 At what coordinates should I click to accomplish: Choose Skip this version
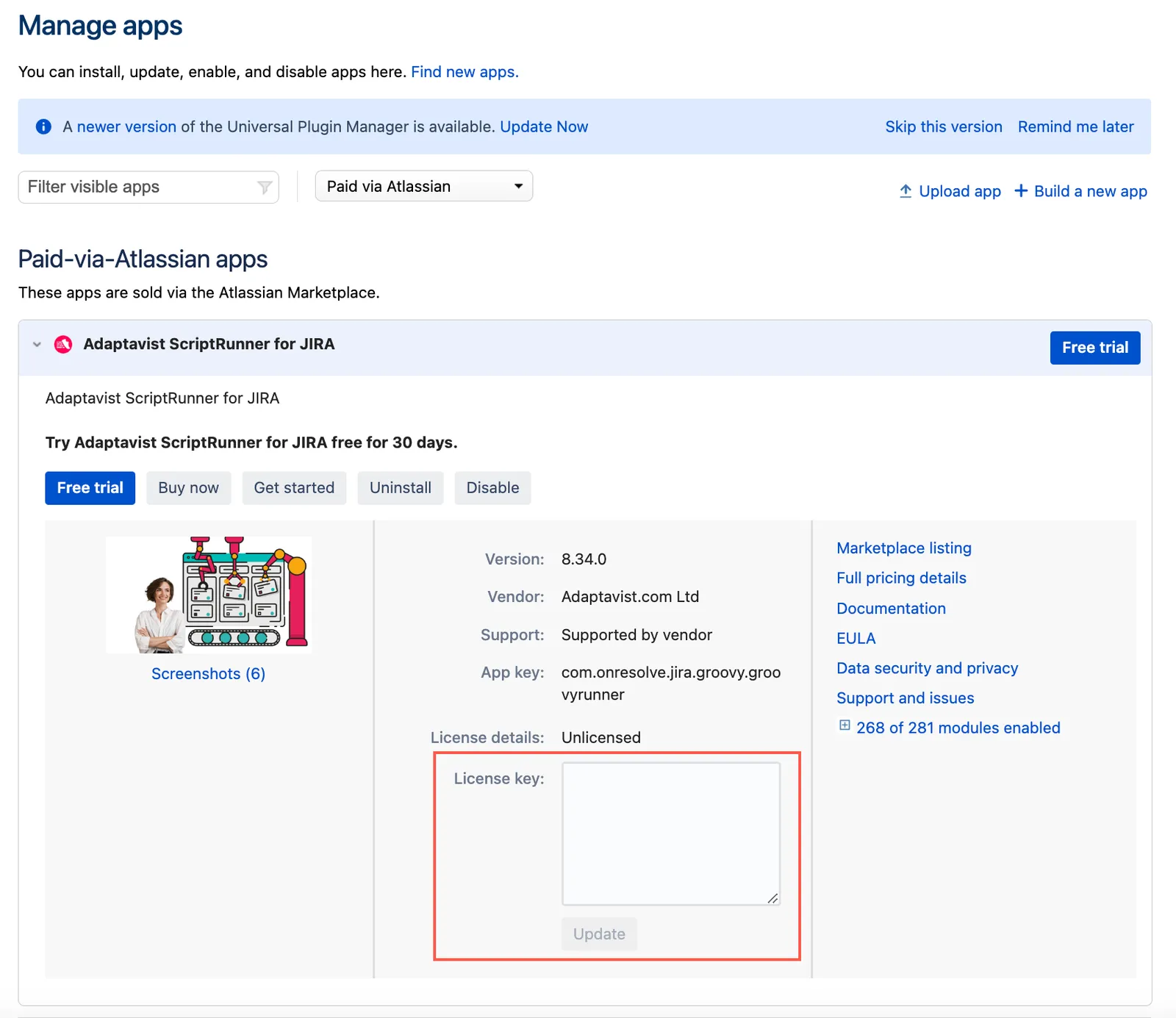click(x=944, y=126)
